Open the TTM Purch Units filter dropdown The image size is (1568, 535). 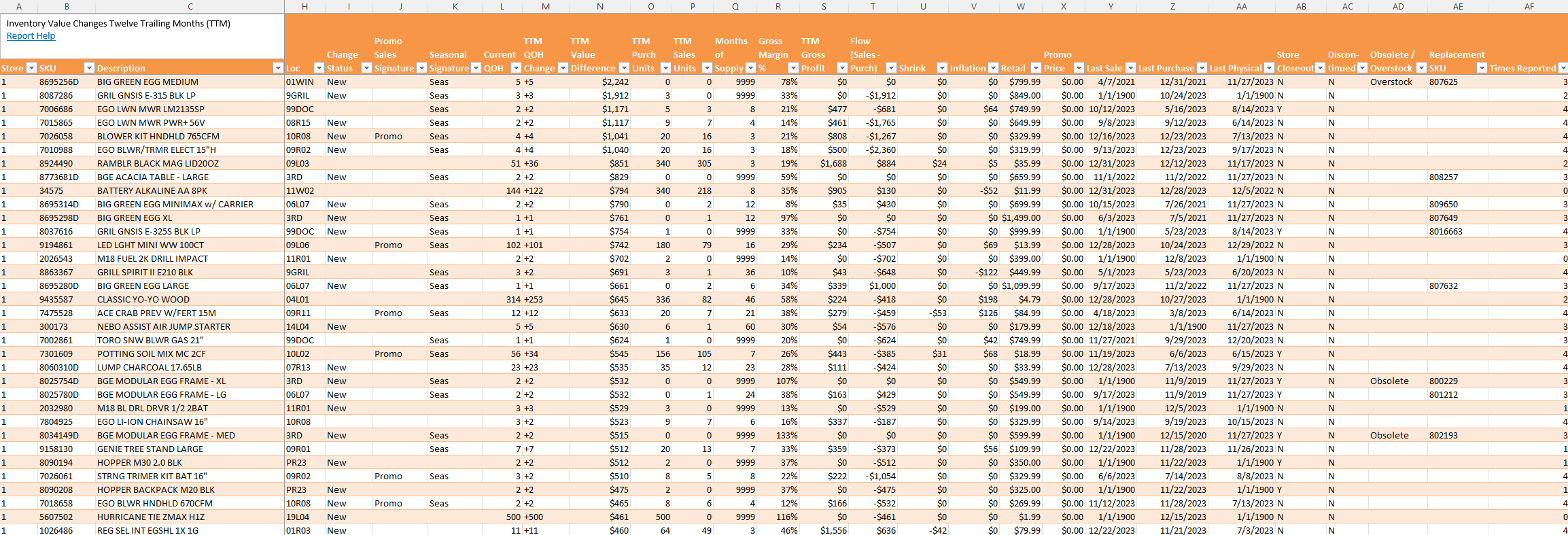[x=665, y=68]
